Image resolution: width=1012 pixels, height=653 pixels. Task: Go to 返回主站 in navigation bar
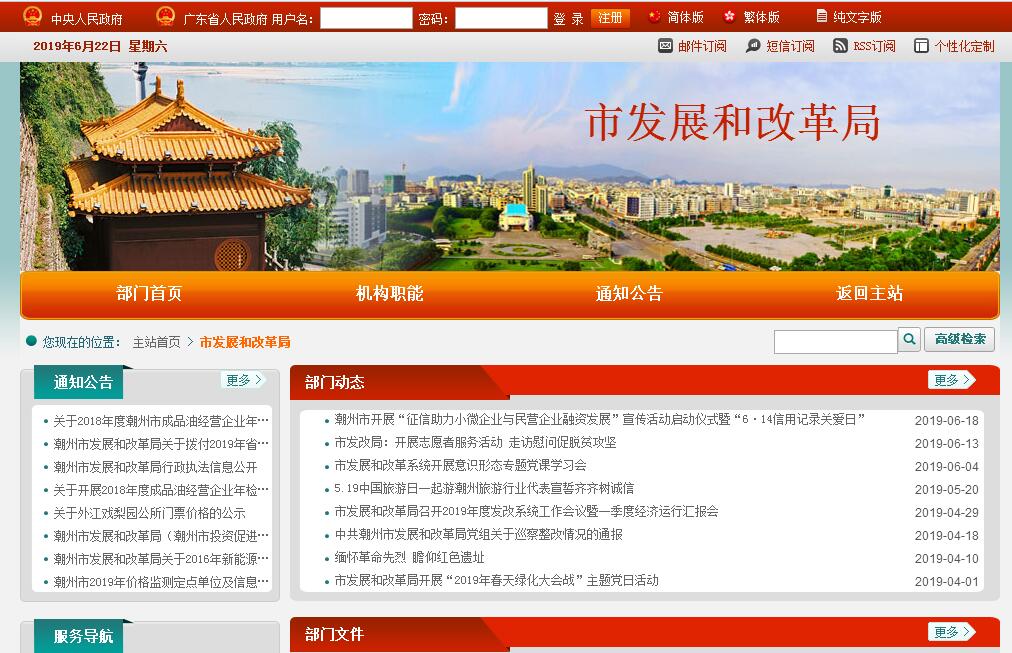pos(869,294)
